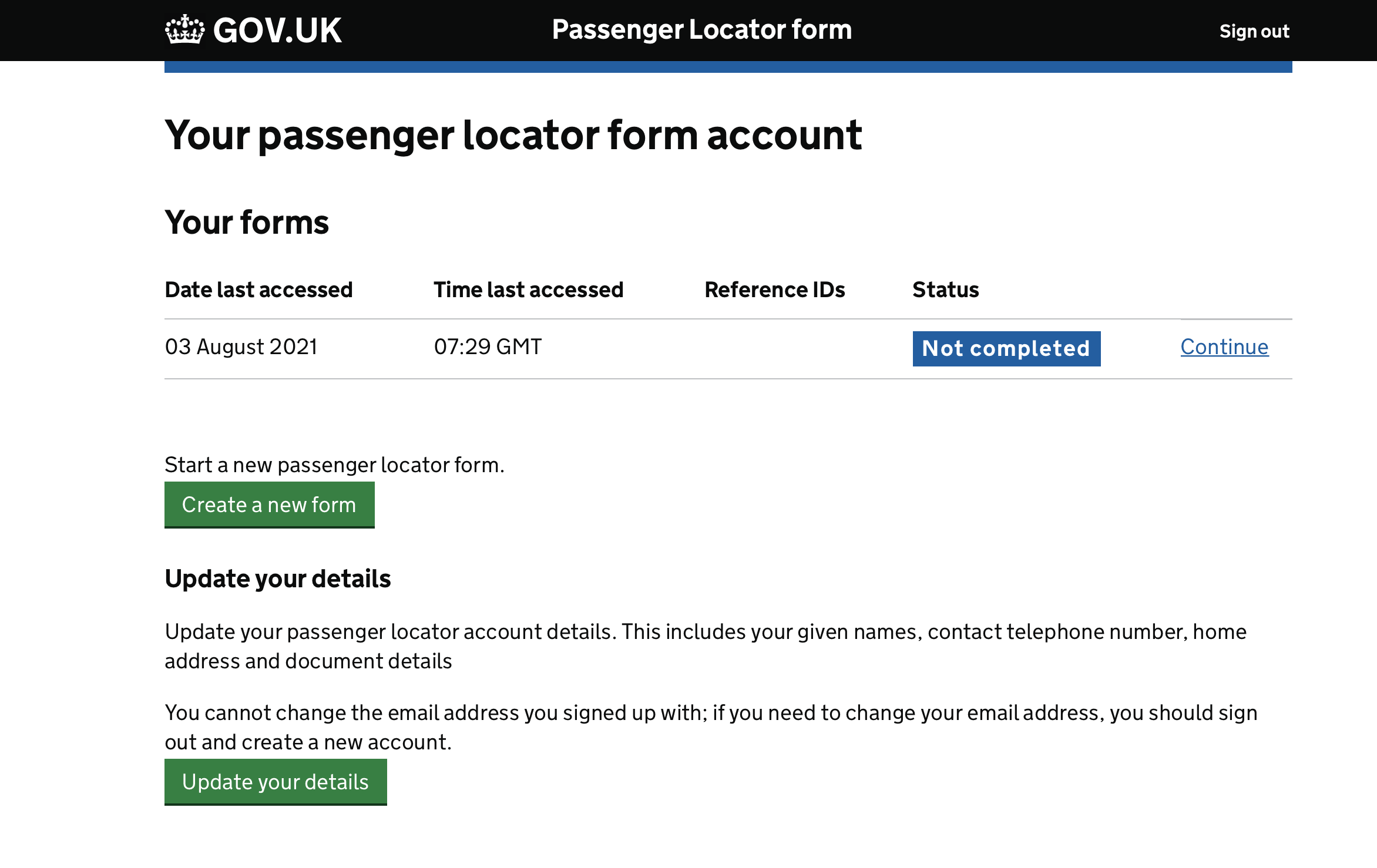Click the GOV.UK crown logo icon
The height and width of the screenshot is (868, 1377).
tap(184, 29)
